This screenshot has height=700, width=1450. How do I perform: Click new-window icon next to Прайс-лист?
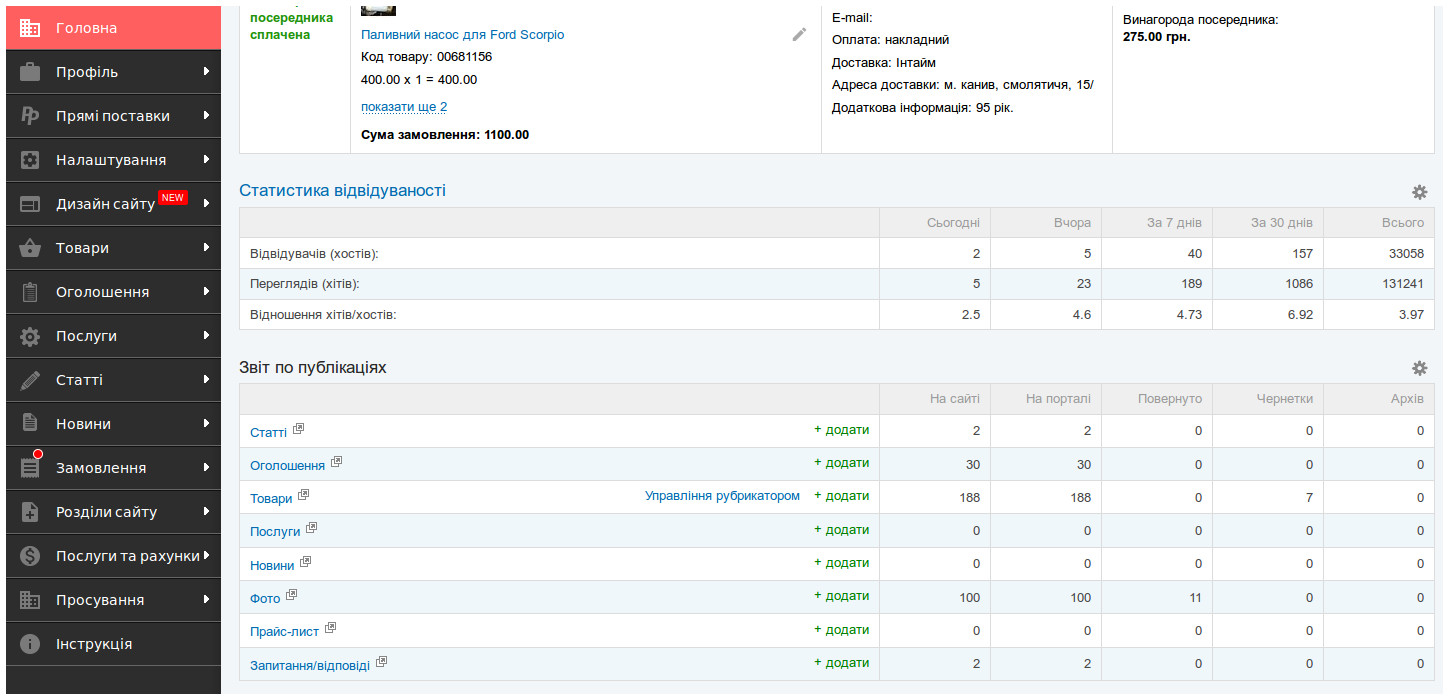pos(331,629)
